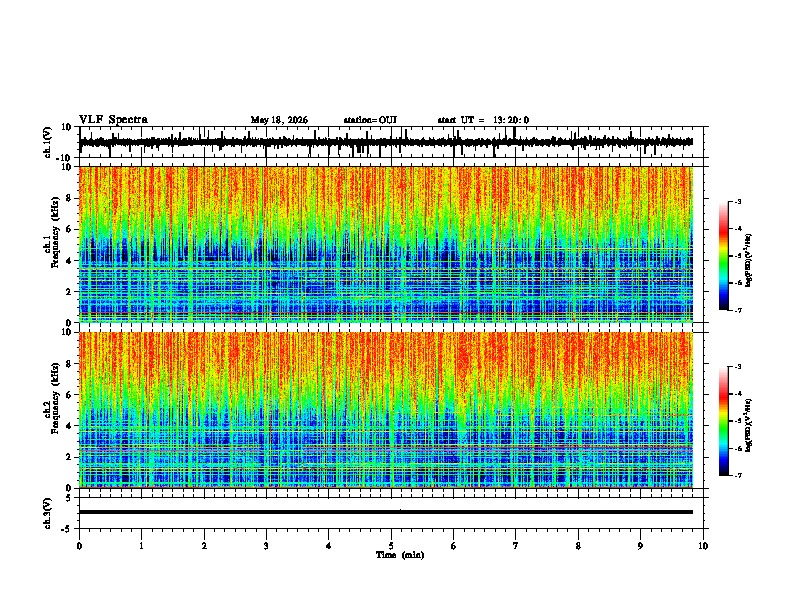Select the 9 minute tick label on time axis
The width and height of the screenshot is (792, 612).
click(640, 546)
